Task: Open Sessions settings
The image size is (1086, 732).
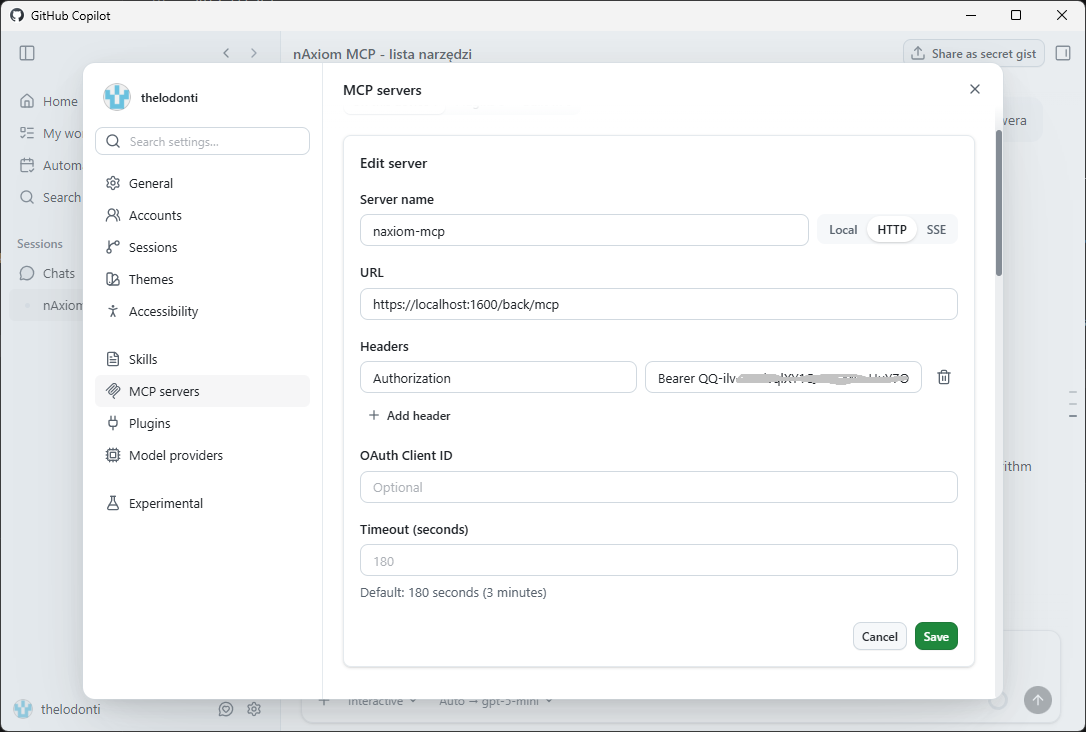Action: pos(202,247)
